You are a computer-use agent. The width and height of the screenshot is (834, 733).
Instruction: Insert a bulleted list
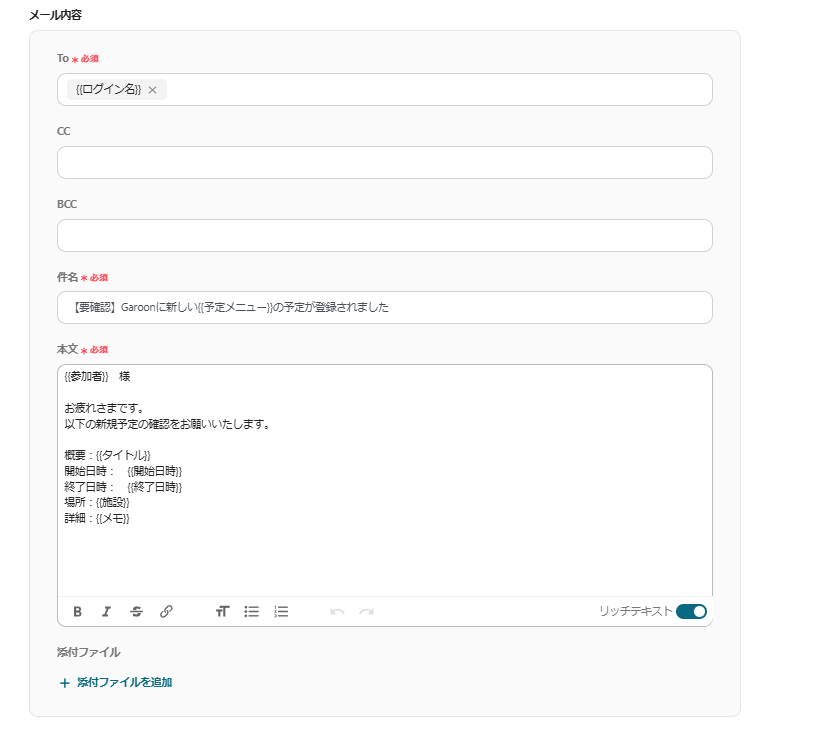[x=252, y=612]
